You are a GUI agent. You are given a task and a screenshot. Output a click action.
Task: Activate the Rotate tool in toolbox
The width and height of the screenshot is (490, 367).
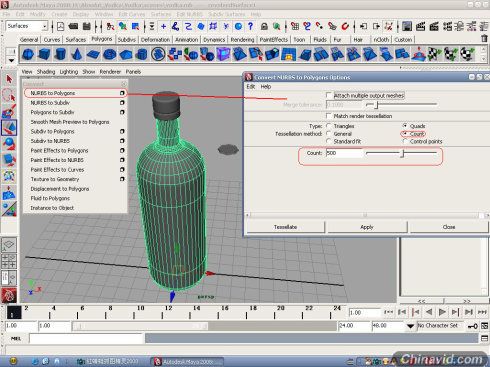point(9,144)
